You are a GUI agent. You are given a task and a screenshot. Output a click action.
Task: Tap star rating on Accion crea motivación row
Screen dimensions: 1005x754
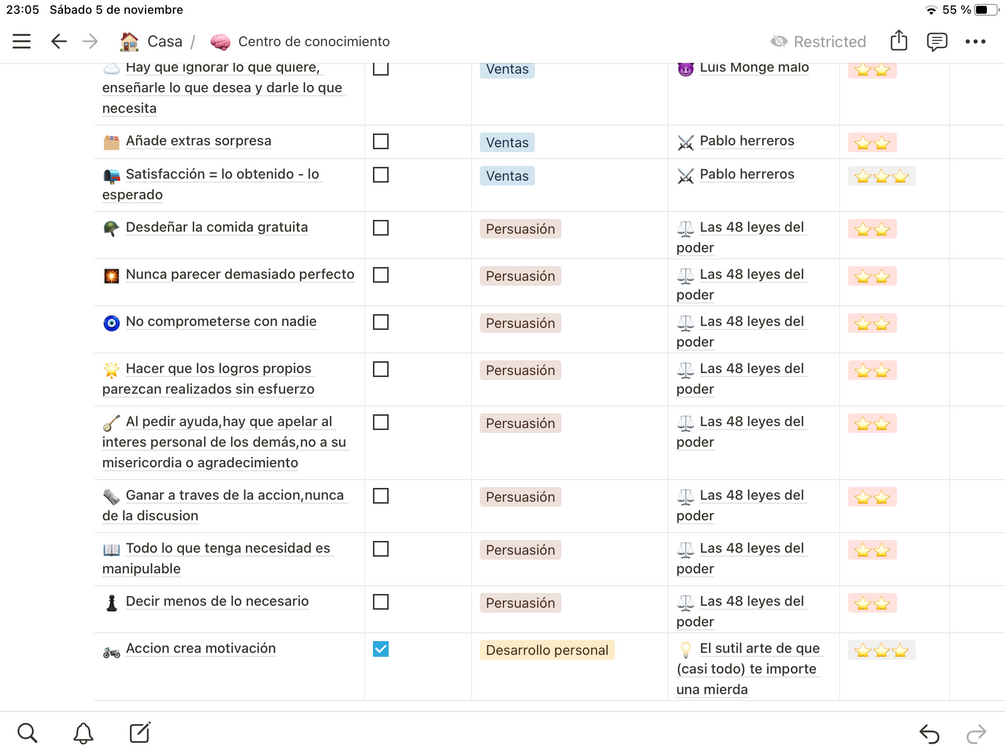click(881, 650)
